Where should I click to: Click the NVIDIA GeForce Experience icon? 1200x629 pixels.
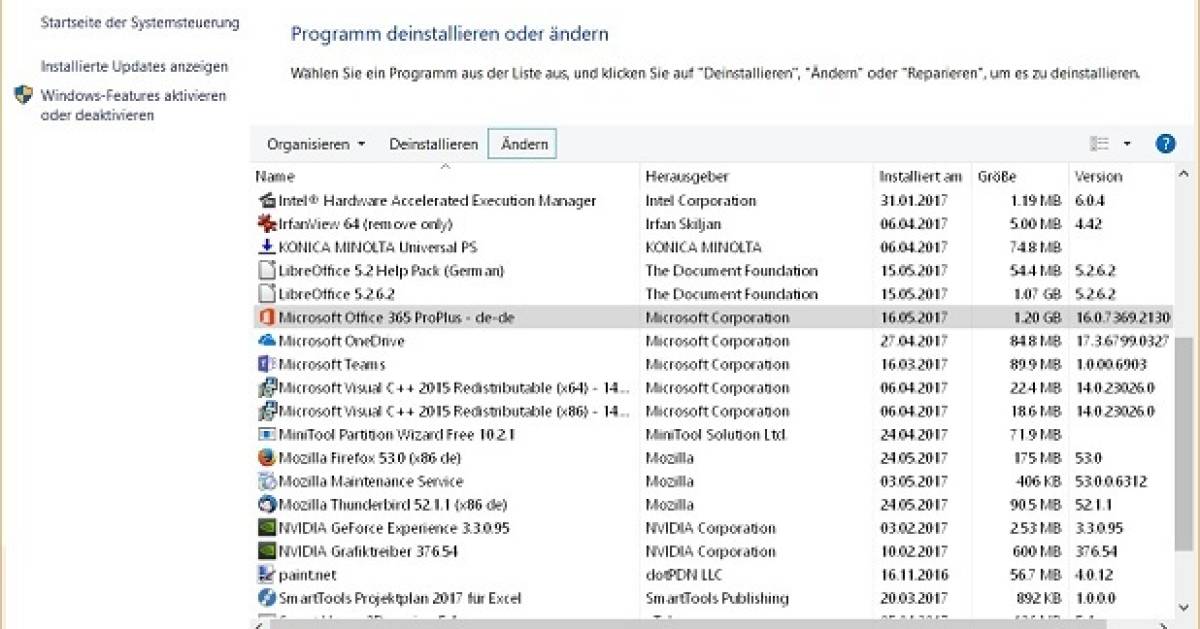pyautogui.click(x=266, y=528)
